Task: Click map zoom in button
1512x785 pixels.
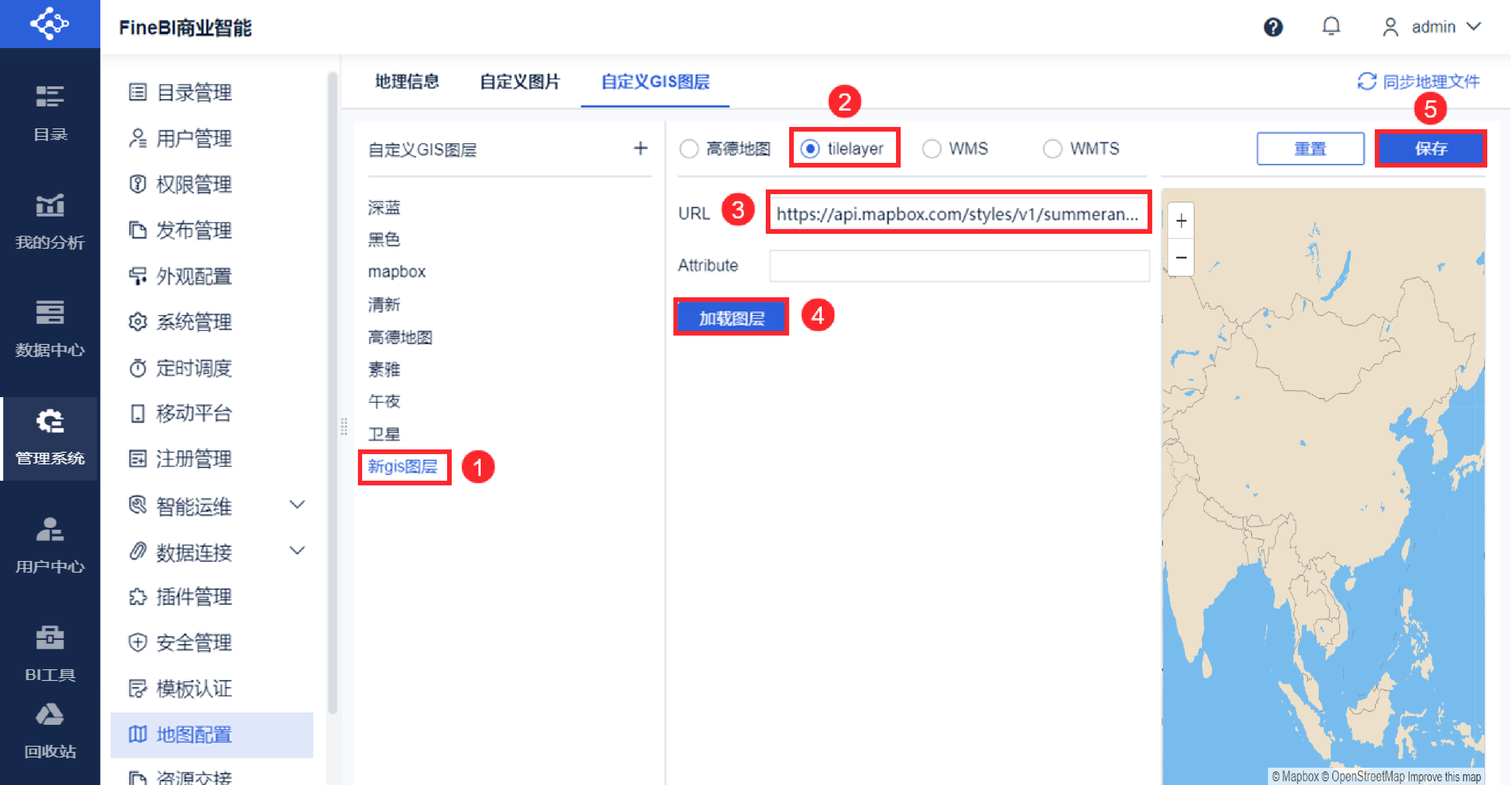Action: pos(1181,221)
